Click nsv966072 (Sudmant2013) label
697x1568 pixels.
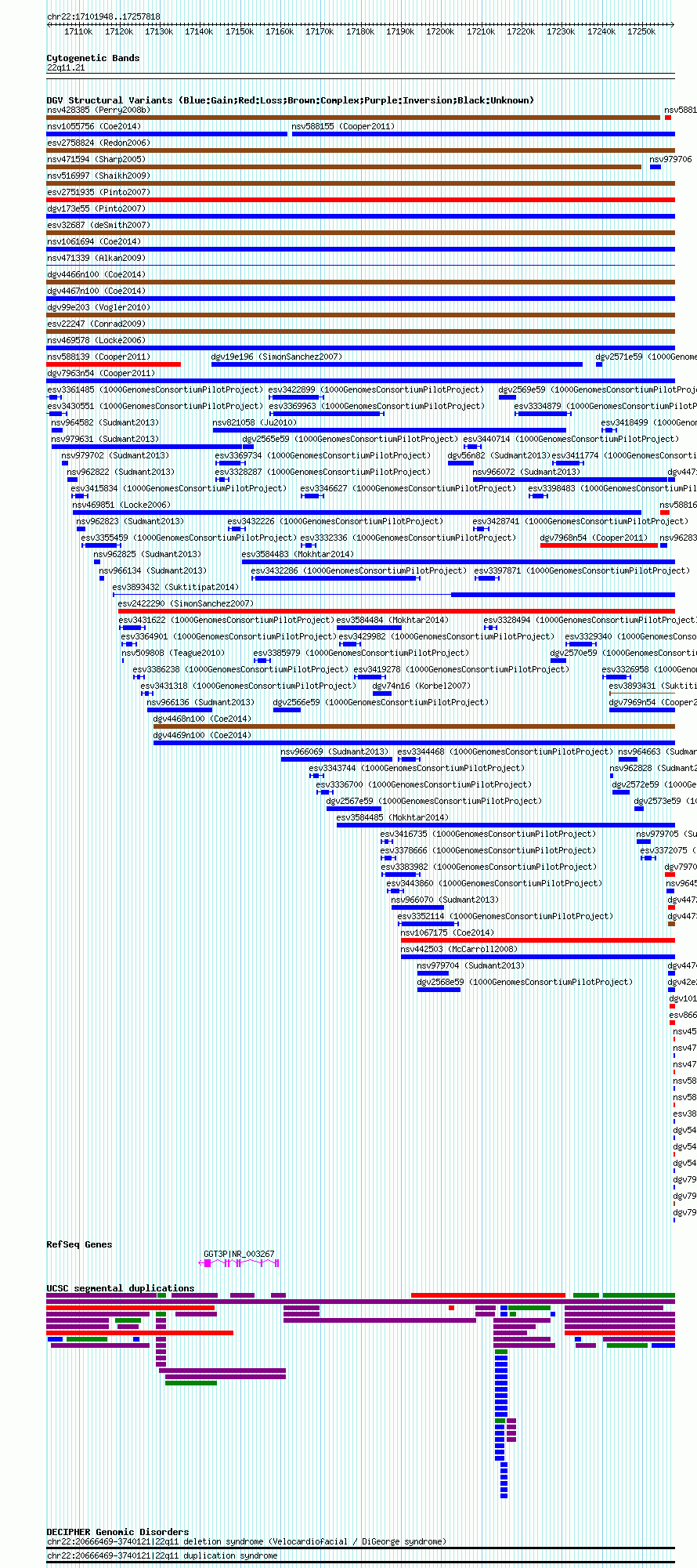[x=526, y=472]
